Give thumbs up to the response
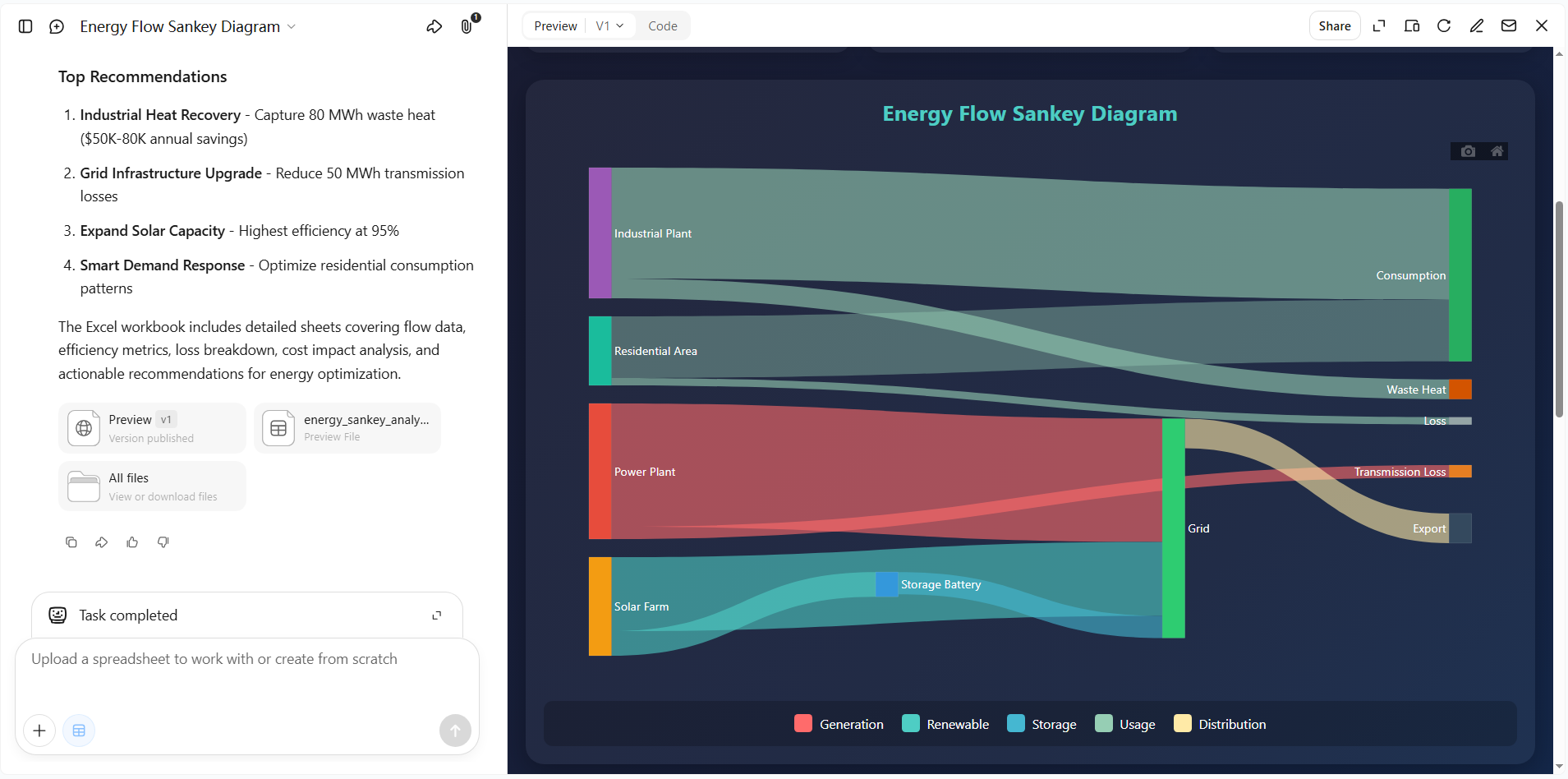The width and height of the screenshot is (1568, 779). click(x=132, y=542)
